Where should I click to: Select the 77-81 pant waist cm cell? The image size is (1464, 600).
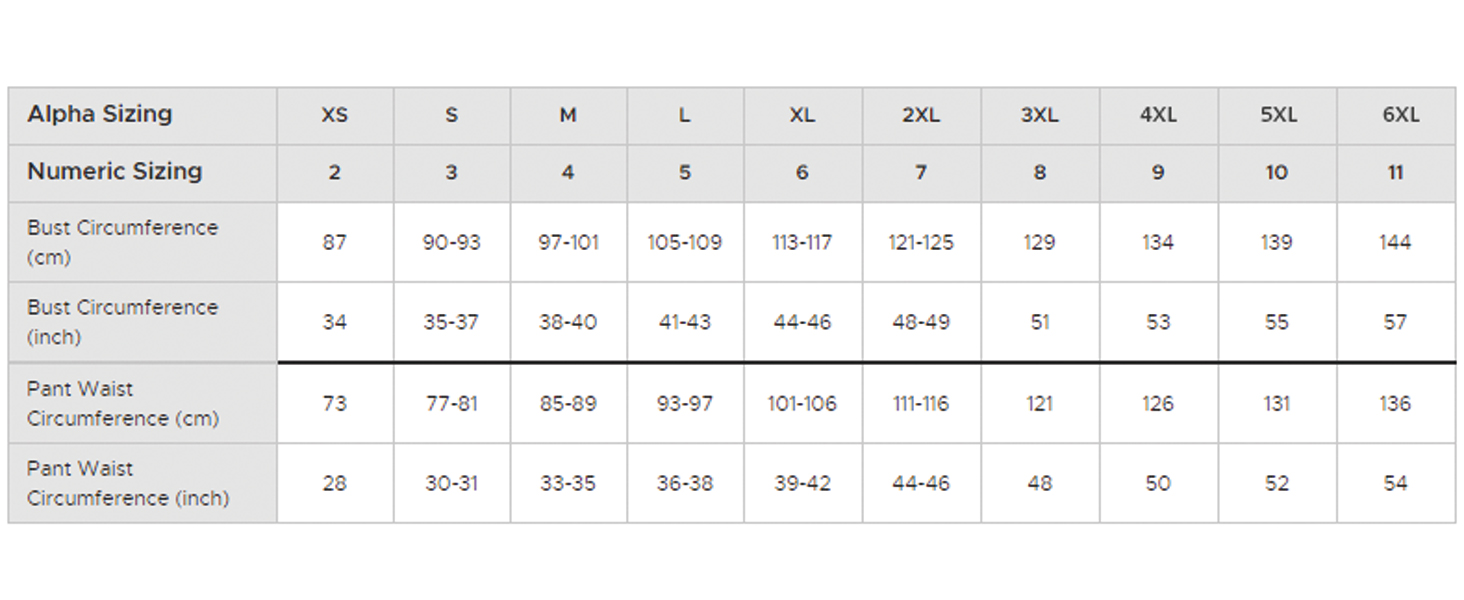451,403
